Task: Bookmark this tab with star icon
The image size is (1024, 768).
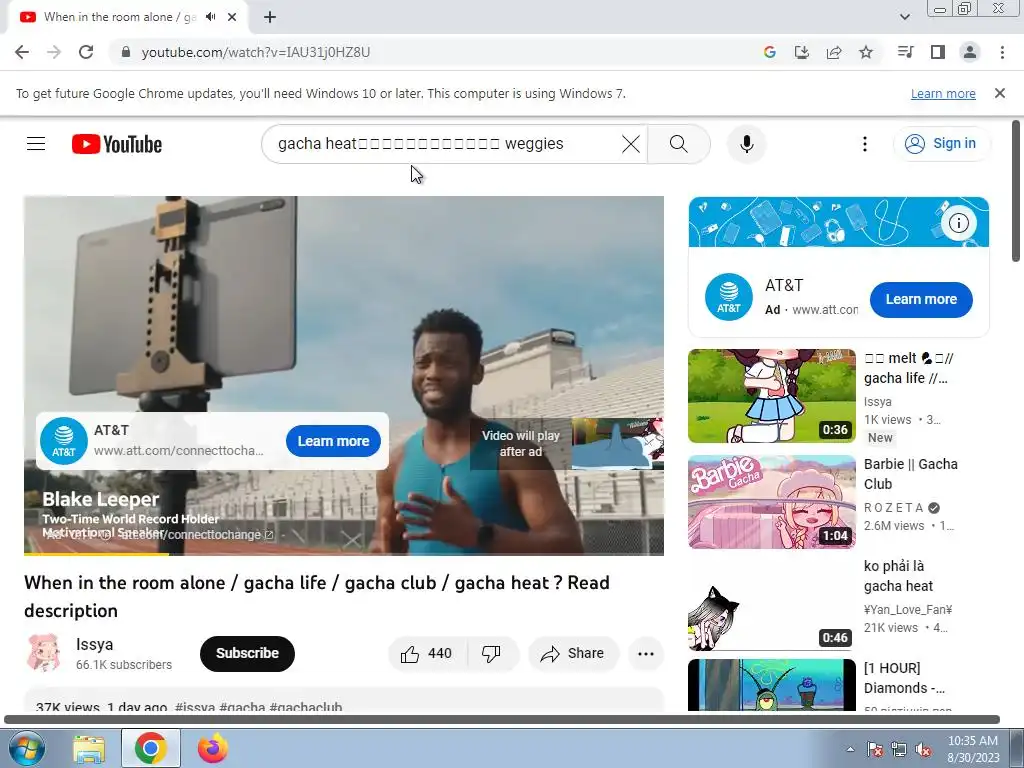Action: click(866, 52)
